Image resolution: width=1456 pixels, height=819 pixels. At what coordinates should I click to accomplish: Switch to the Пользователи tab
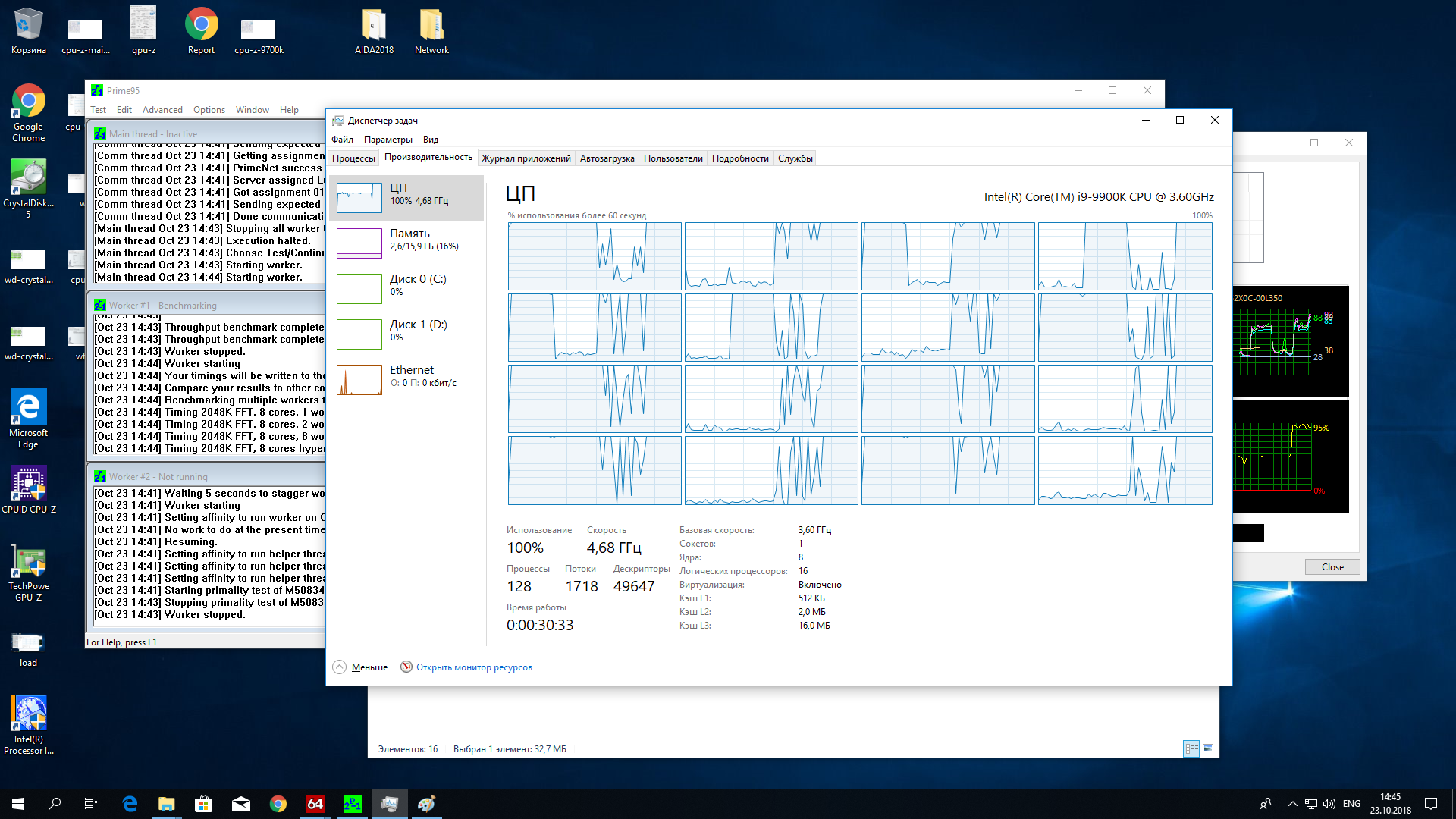pos(673,158)
